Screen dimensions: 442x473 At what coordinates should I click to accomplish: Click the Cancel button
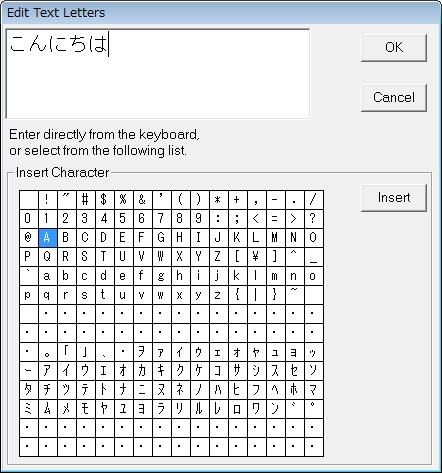pos(394,98)
